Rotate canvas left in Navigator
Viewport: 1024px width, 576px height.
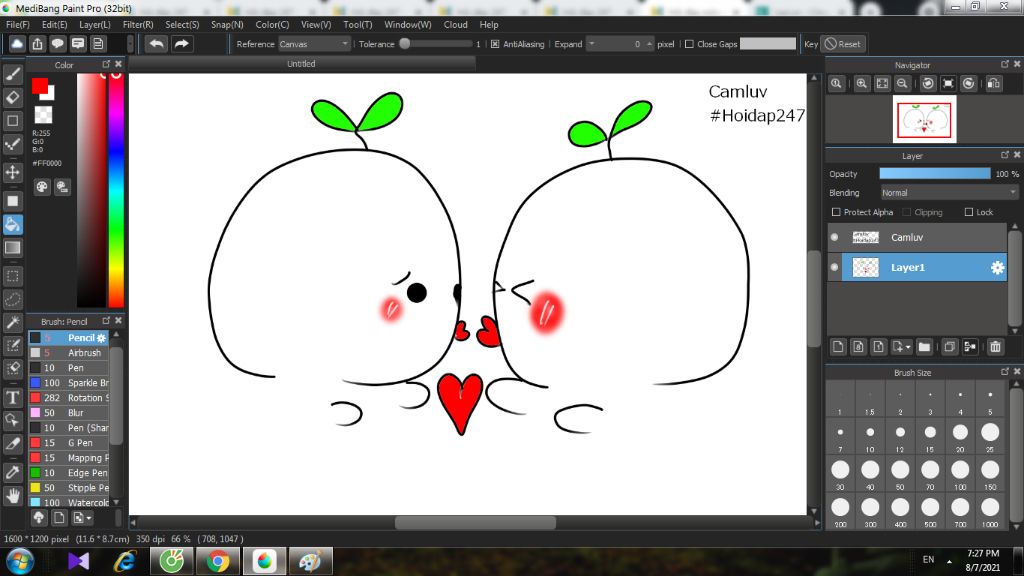[x=928, y=84]
